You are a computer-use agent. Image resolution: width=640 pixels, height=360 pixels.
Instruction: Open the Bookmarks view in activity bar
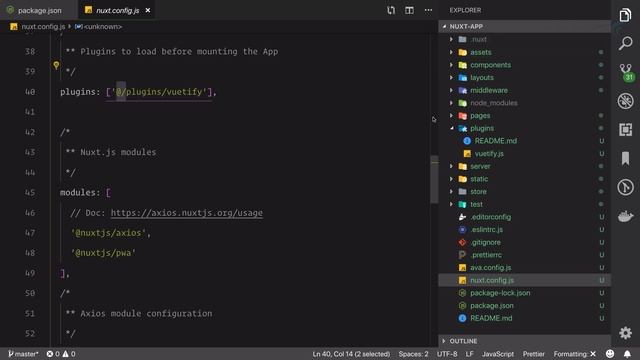625,158
